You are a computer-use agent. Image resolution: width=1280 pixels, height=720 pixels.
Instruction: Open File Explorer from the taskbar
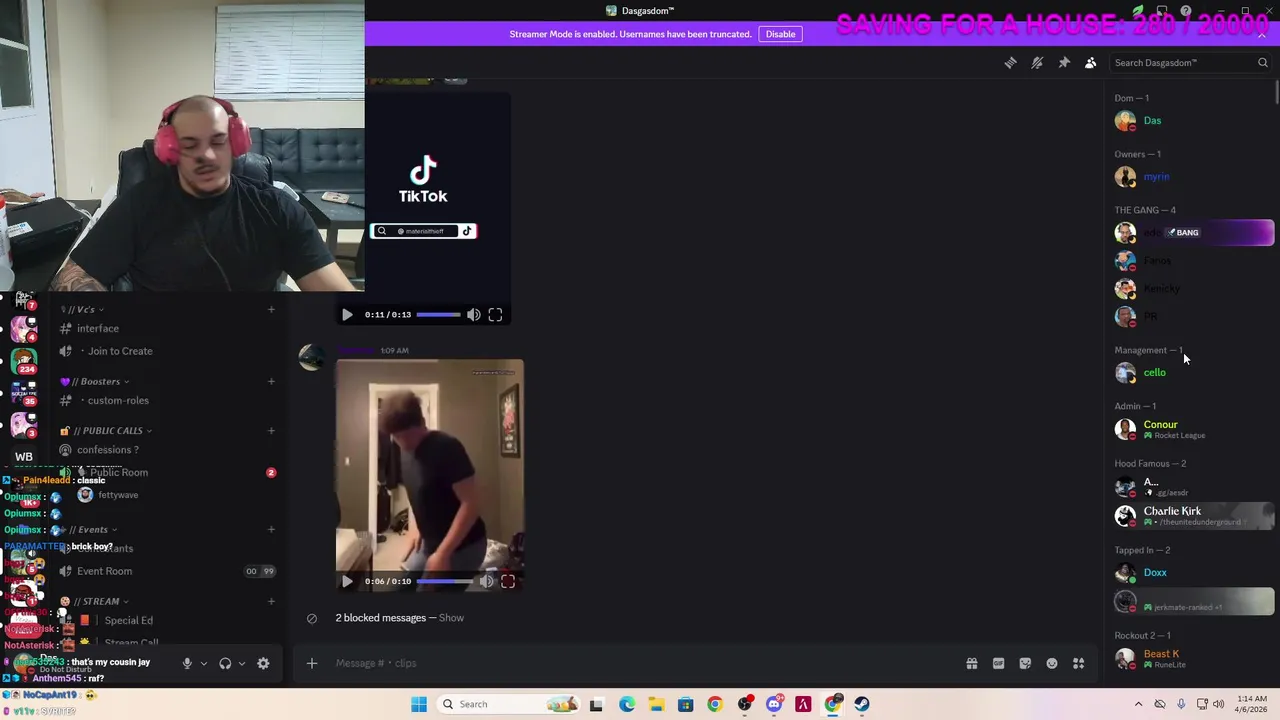656,704
